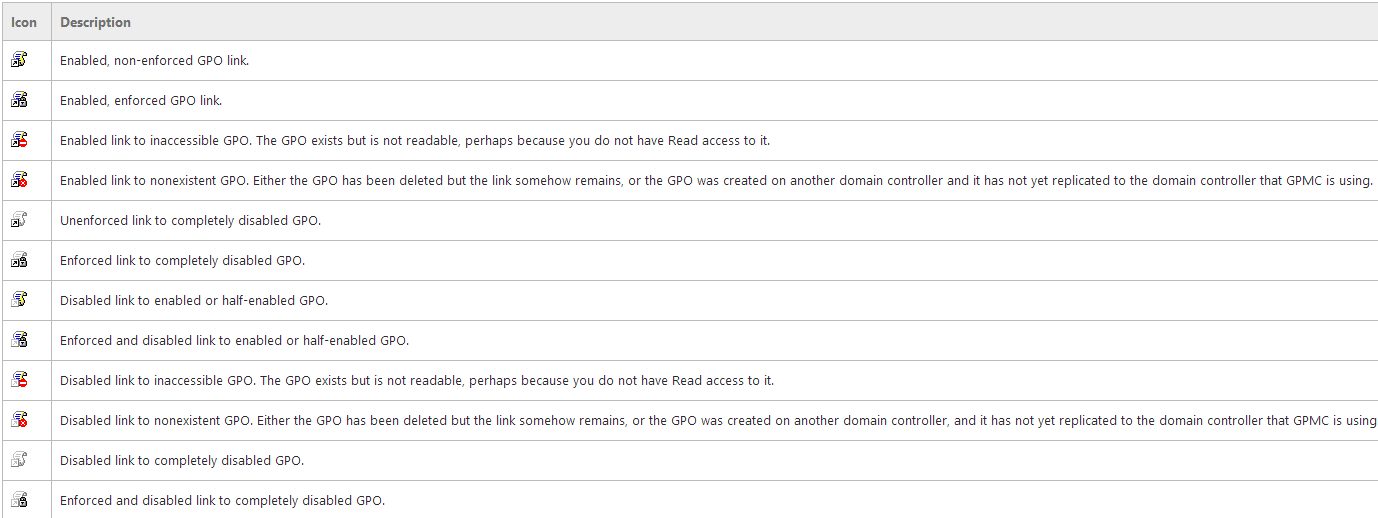This screenshot has height=518, width=1378.
Task: Click the Description column header
Action: 95,22
